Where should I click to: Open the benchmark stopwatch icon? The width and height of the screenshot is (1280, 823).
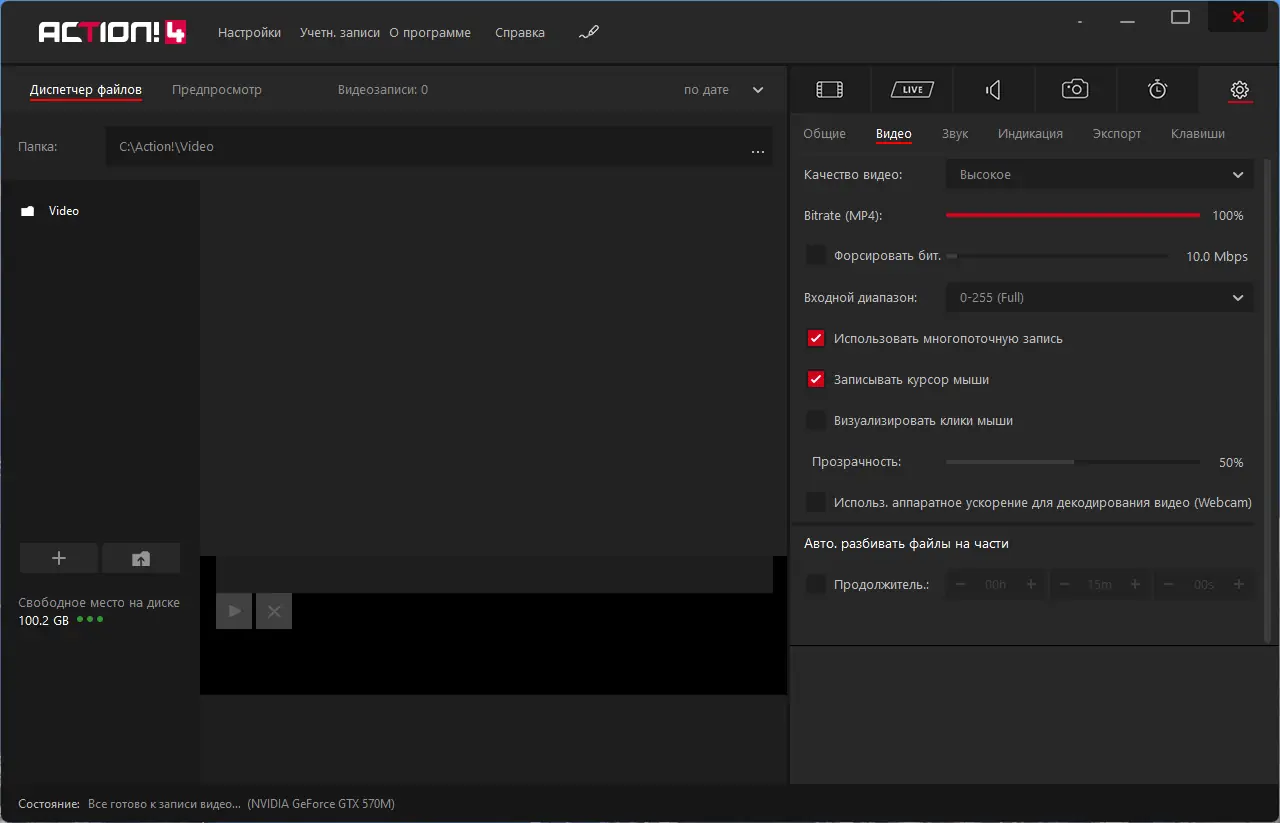click(1157, 90)
